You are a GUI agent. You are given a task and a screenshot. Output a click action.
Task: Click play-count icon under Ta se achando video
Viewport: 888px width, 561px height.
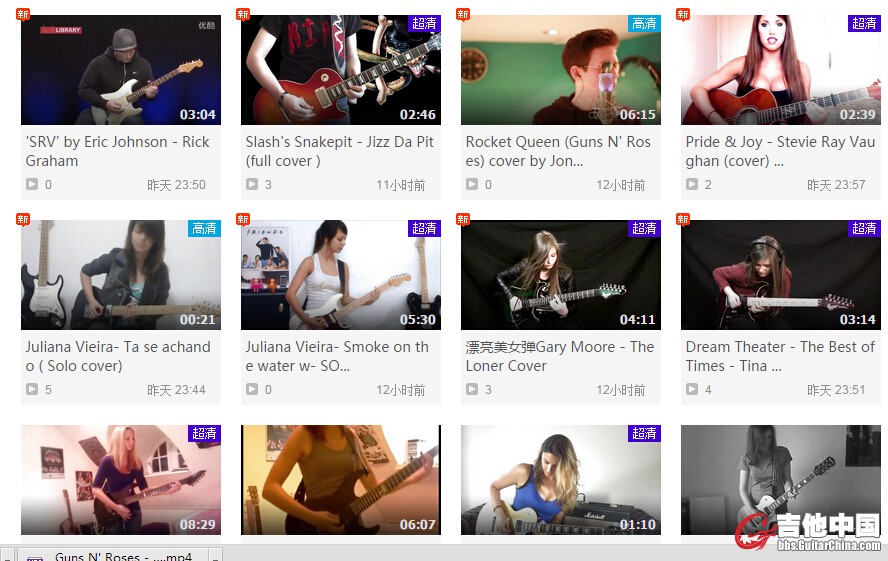pyautogui.click(x=32, y=389)
